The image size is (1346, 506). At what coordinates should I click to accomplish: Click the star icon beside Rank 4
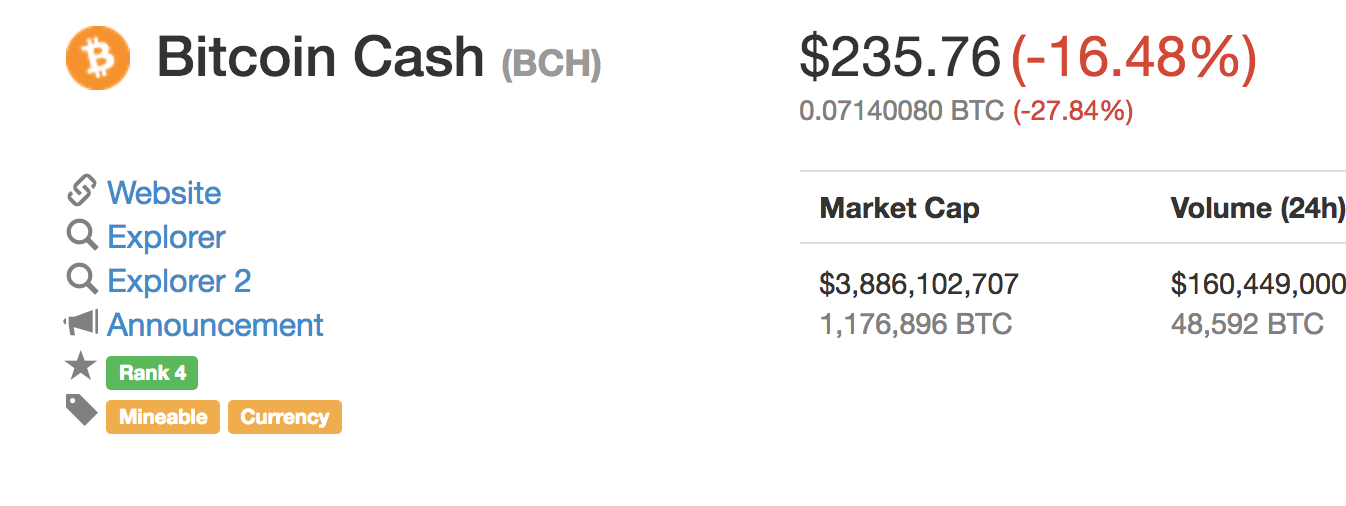(x=81, y=367)
